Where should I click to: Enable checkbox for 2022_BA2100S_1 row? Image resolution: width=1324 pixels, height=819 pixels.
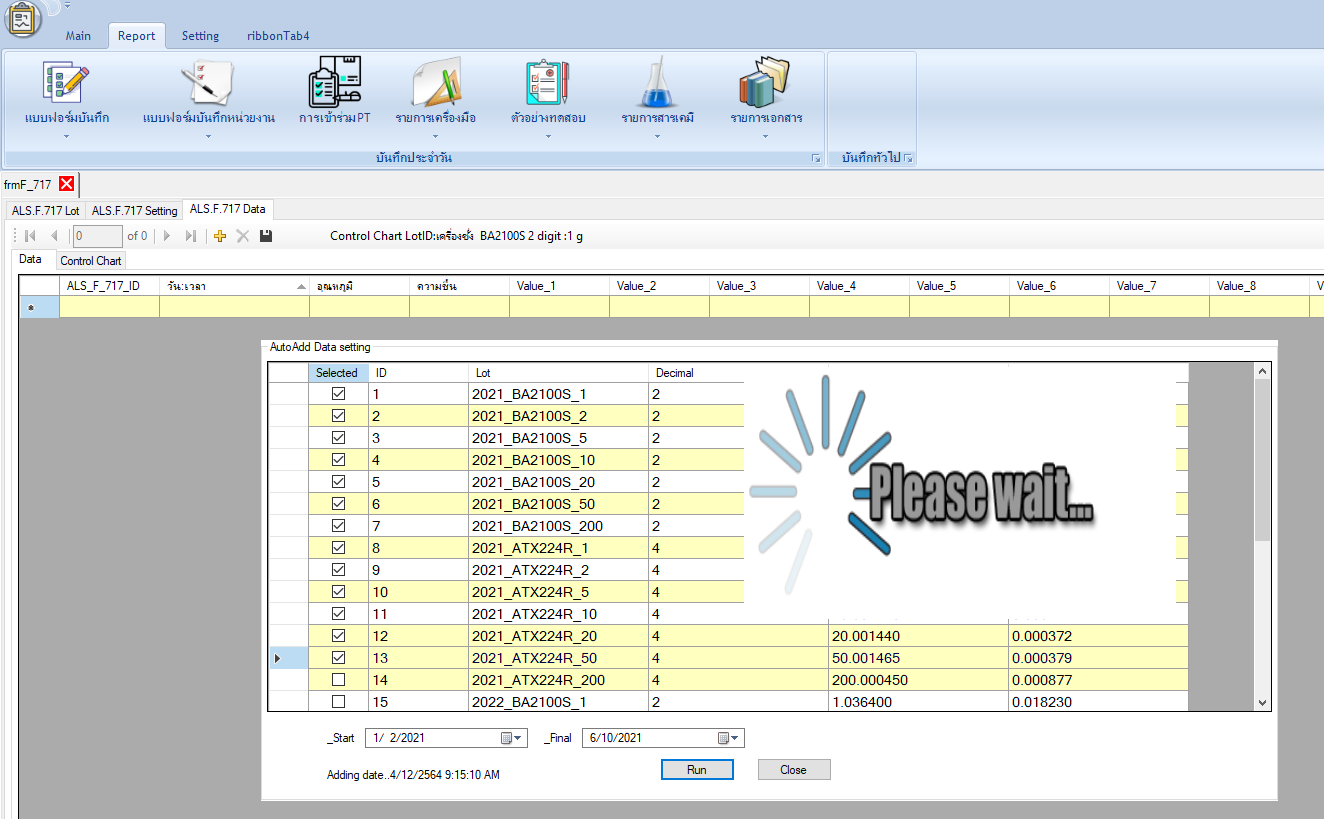338,702
